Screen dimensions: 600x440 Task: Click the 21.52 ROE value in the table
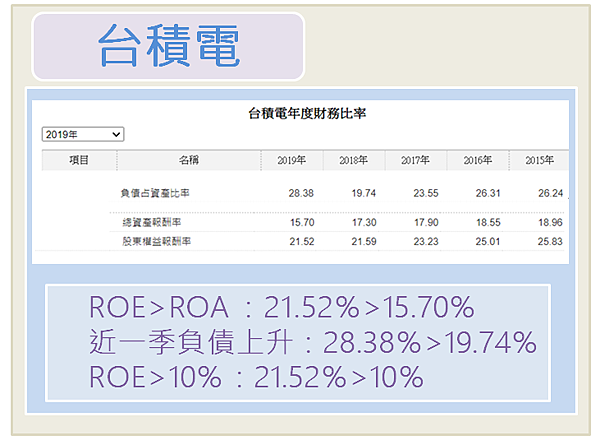(x=302, y=241)
